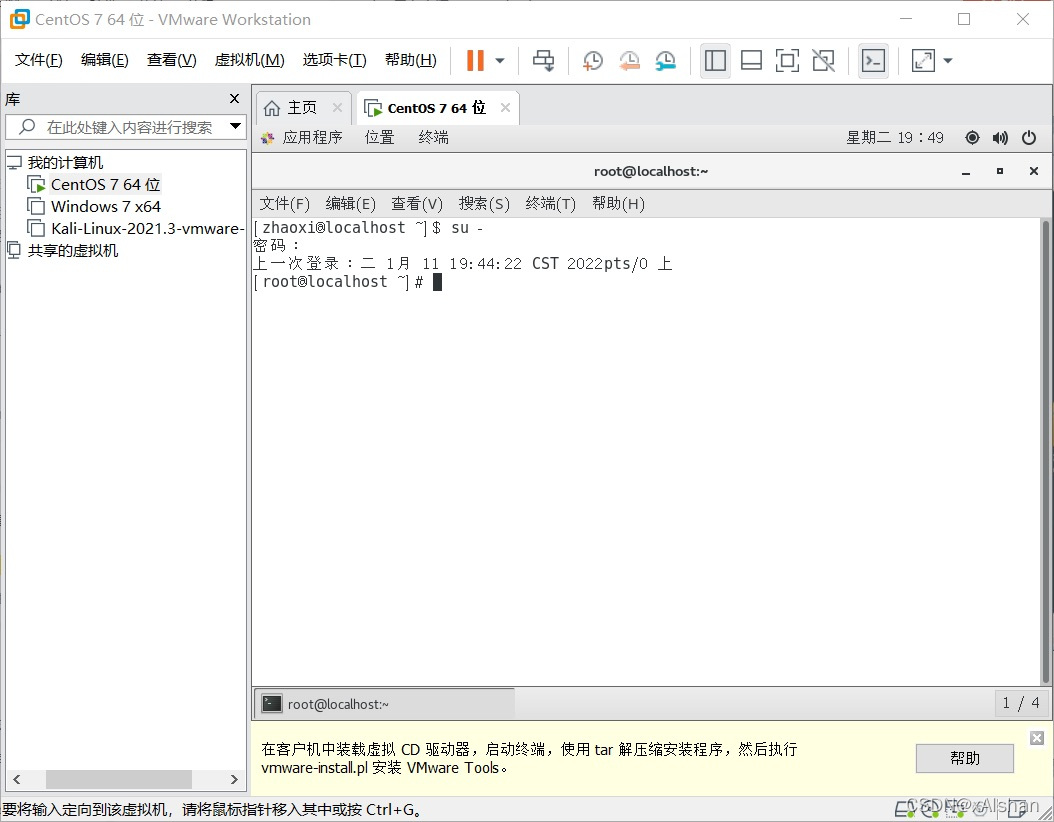Viewport: 1054px width, 822px height.
Task: Take a snapshot with the clock-plus icon
Action: [x=592, y=60]
